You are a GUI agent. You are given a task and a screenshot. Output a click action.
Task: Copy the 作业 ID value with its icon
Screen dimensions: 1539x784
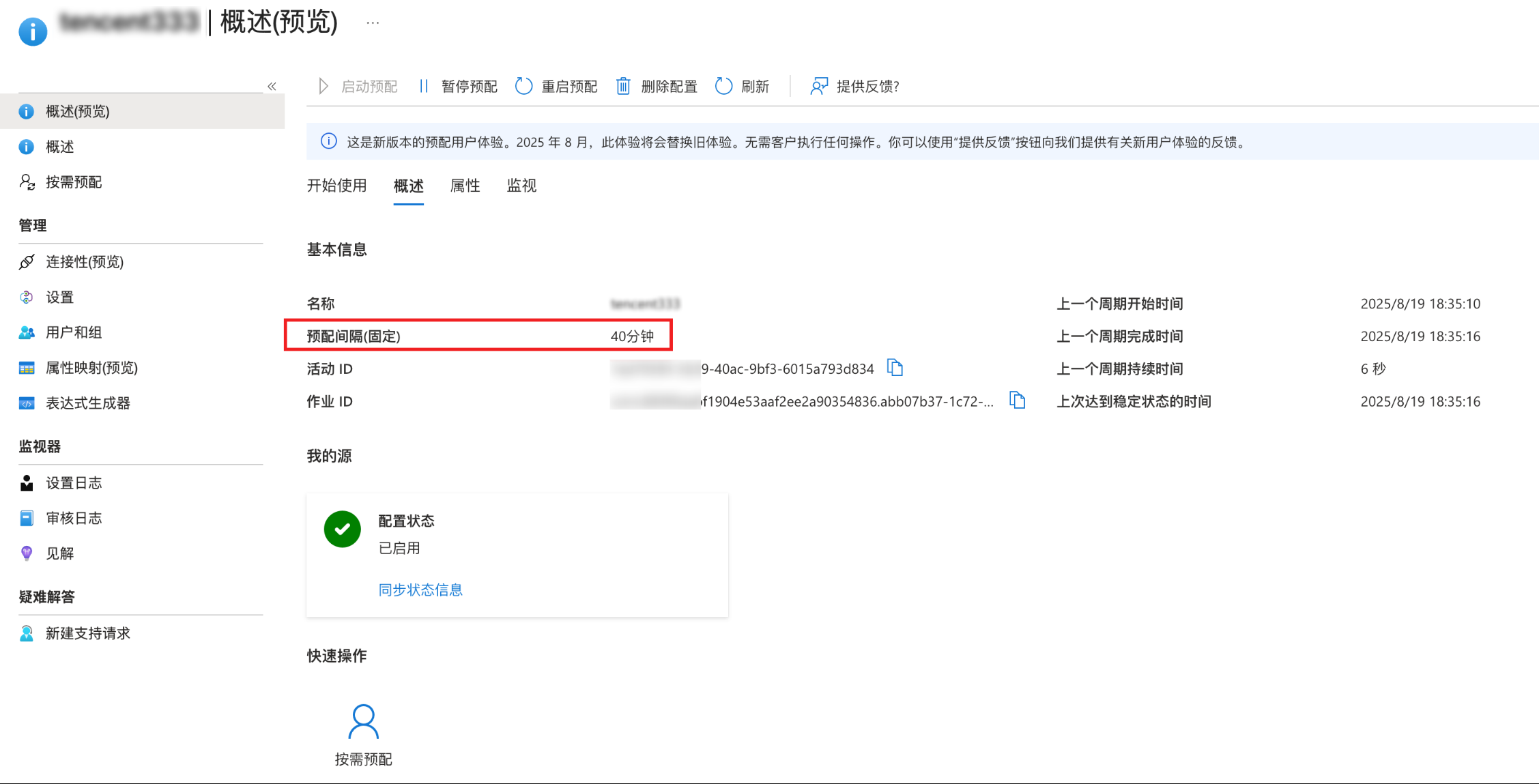(x=1017, y=401)
